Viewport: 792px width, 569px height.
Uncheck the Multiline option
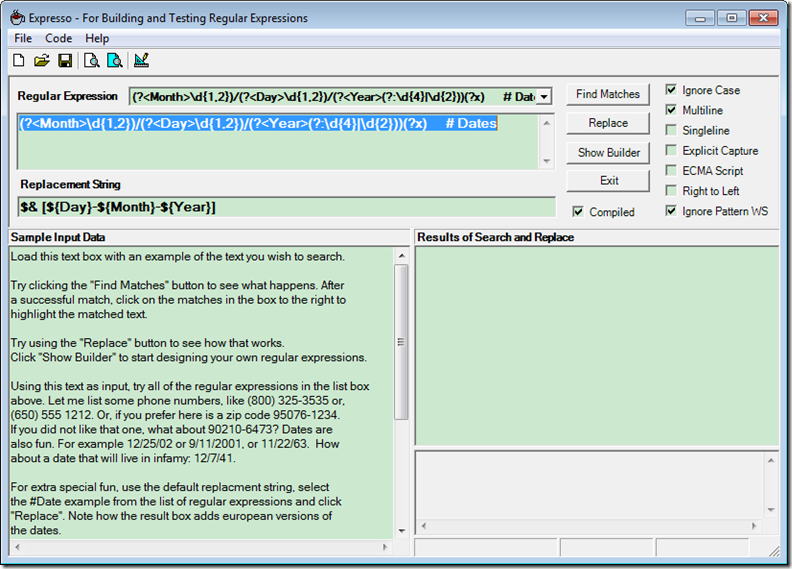tap(671, 110)
